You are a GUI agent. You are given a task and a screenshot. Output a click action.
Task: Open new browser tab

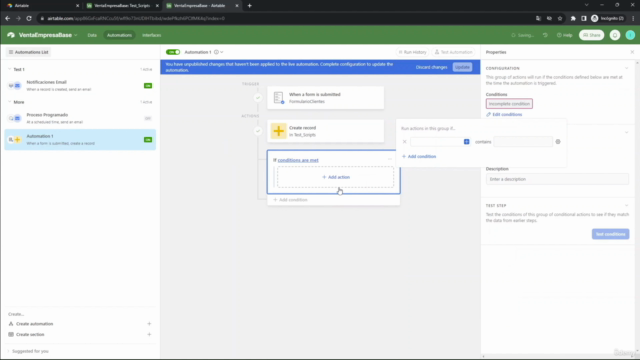point(249,6)
